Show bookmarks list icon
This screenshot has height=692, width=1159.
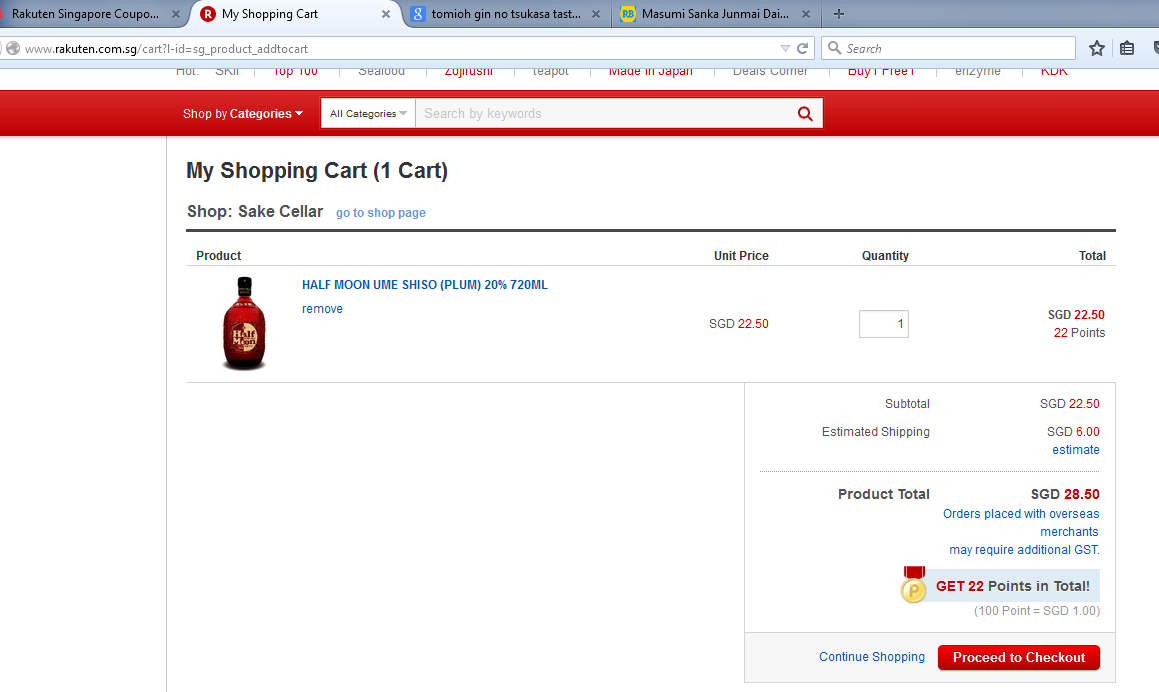(1126, 49)
